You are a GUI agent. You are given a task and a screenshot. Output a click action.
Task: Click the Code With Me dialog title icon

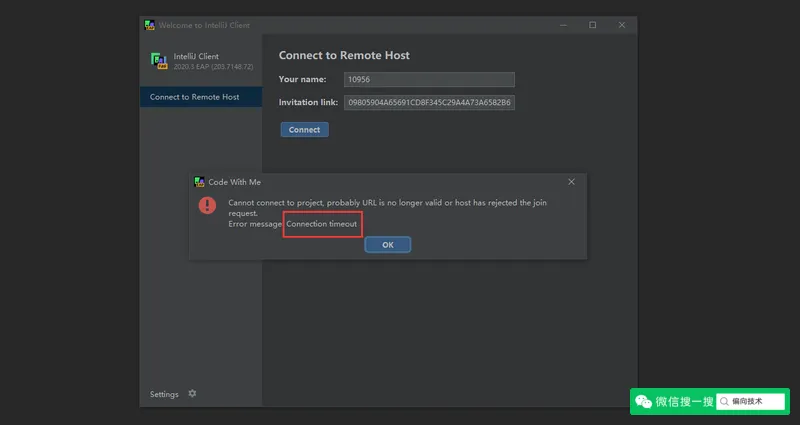tap(199, 182)
